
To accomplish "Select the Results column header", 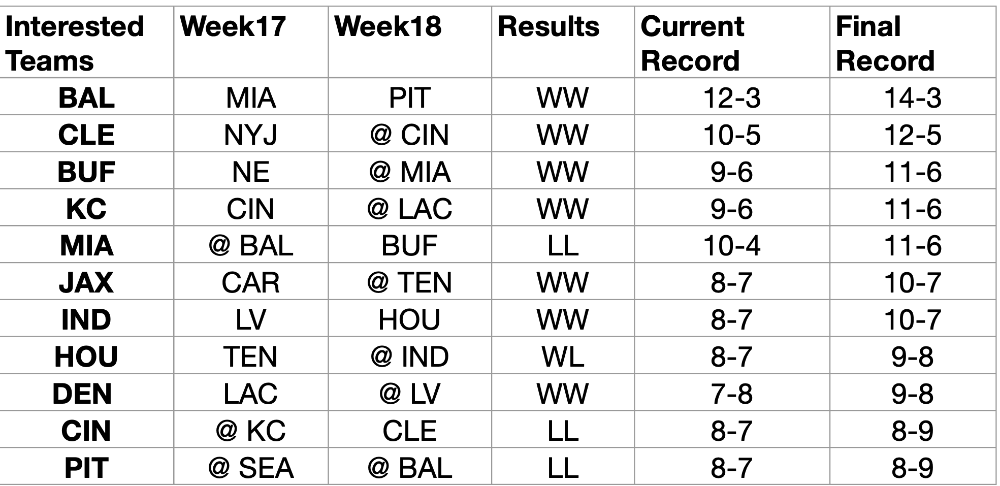I will 562,43.
